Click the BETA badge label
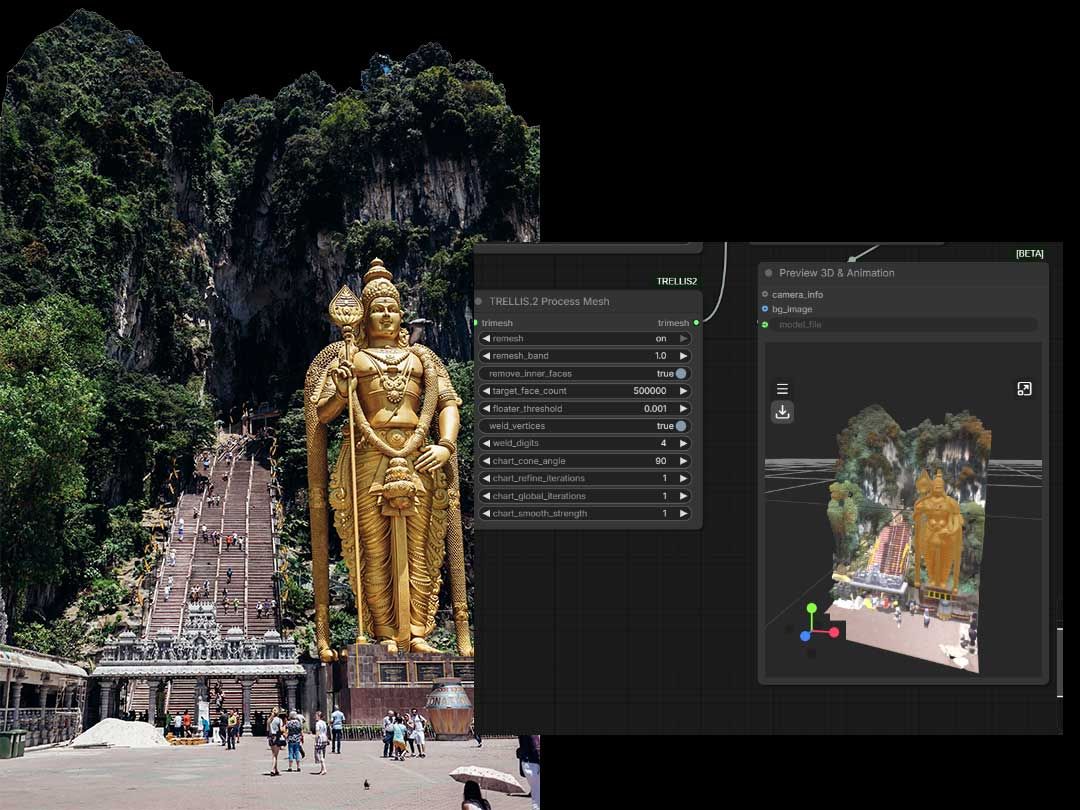This screenshot has width=1080, height=810. click(x=1030, y=253)
